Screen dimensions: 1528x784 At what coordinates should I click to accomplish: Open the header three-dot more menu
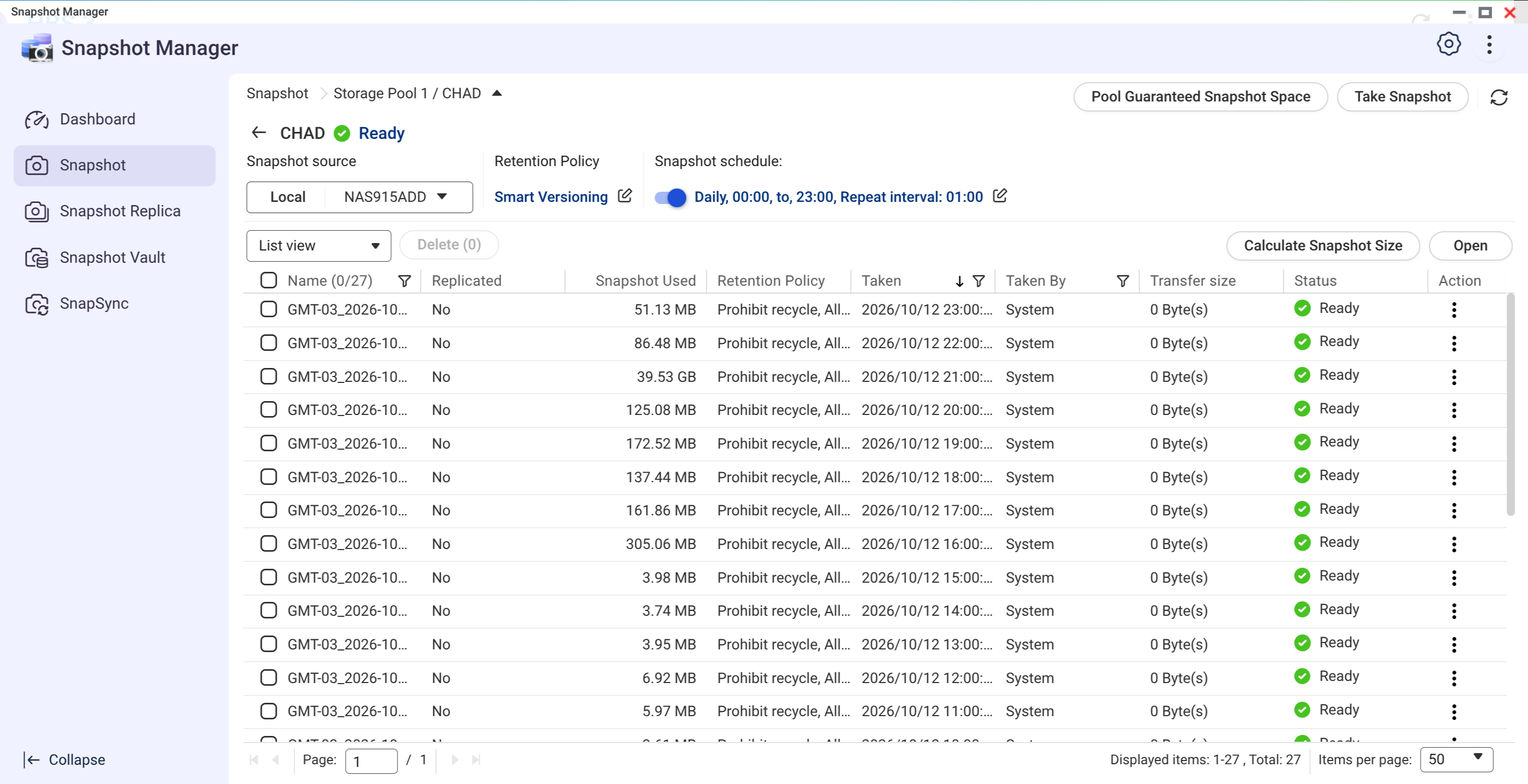click(x=1489, y=44)
